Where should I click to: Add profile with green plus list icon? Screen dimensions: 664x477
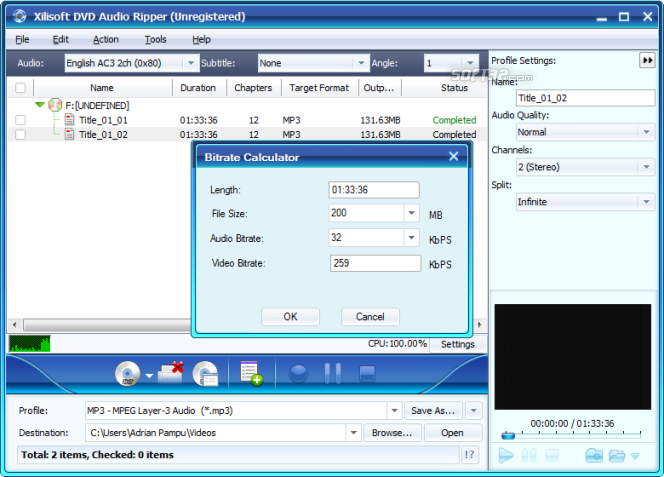[x=251, y=373]
